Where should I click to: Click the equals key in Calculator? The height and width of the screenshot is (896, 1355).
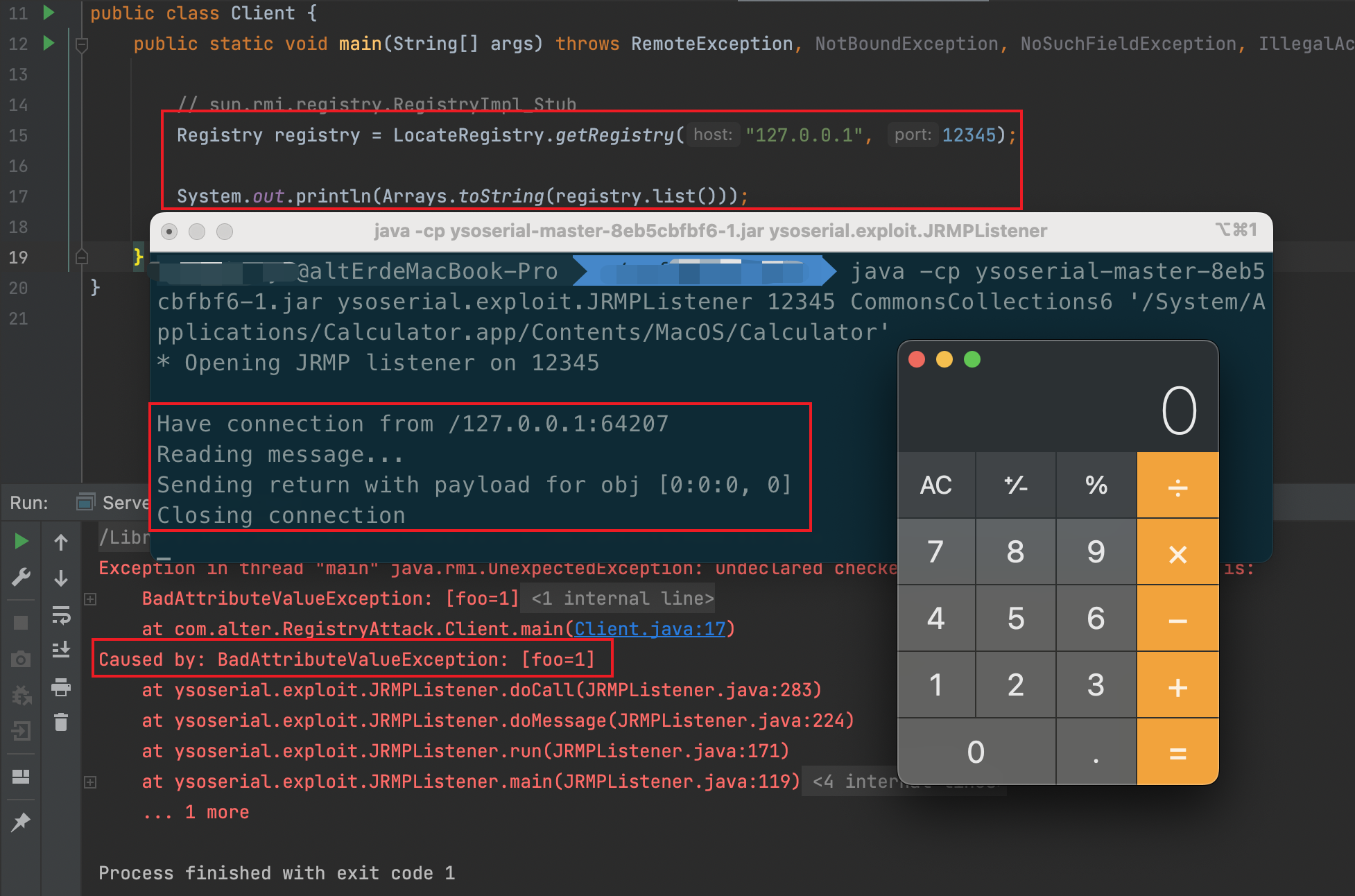point(1177,752)
